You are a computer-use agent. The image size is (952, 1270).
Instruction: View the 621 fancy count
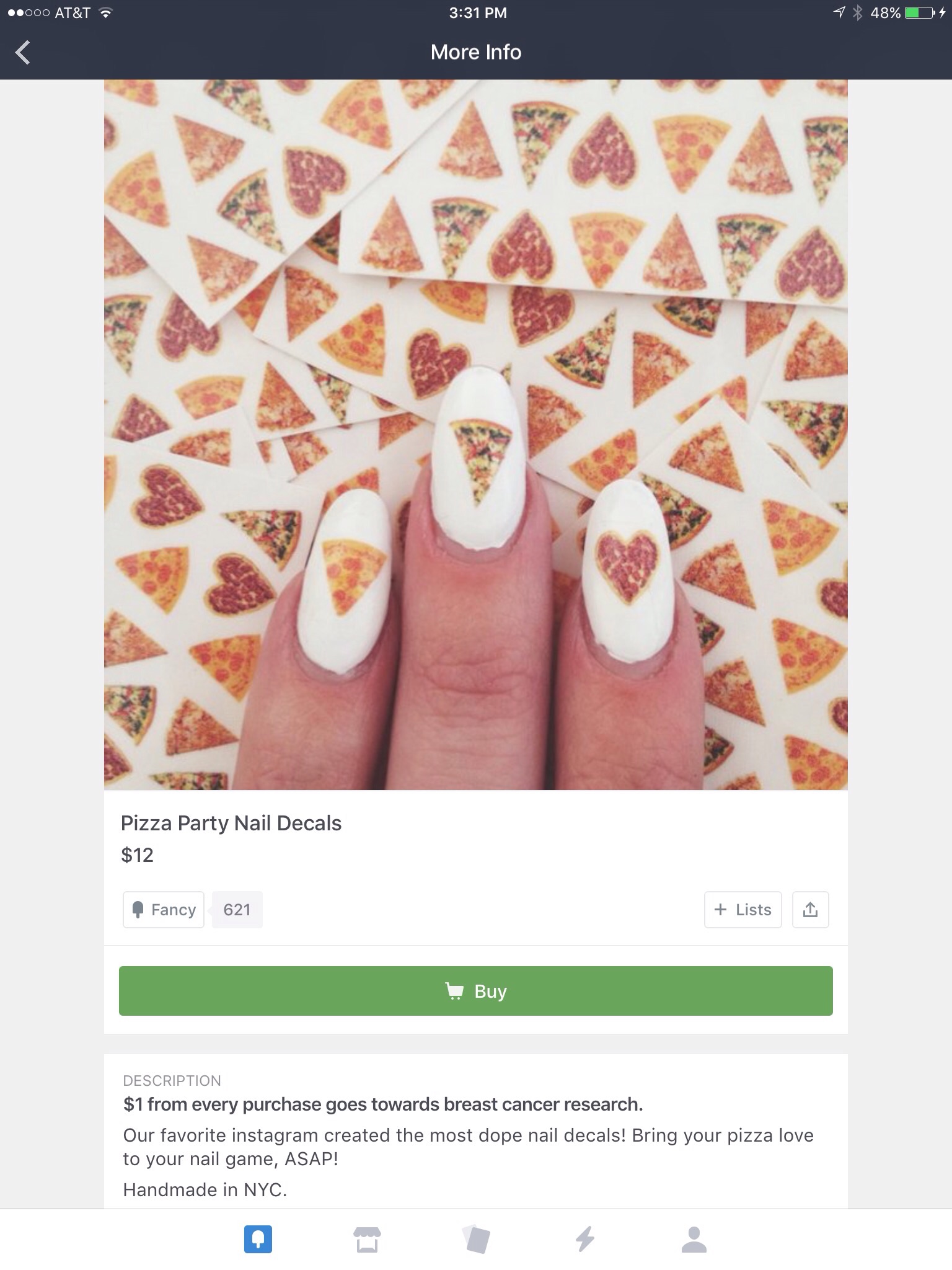coord(237,910)
